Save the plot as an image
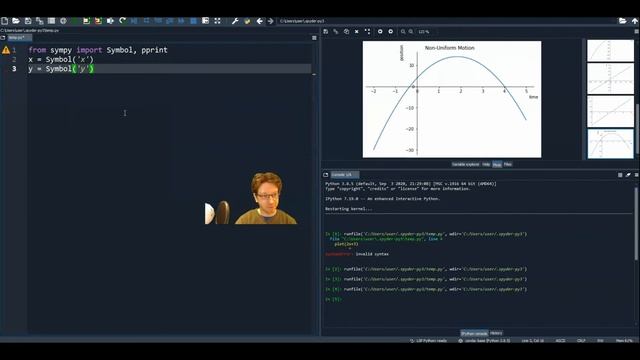This screenshot has height=360, width=640. point(326,31)
